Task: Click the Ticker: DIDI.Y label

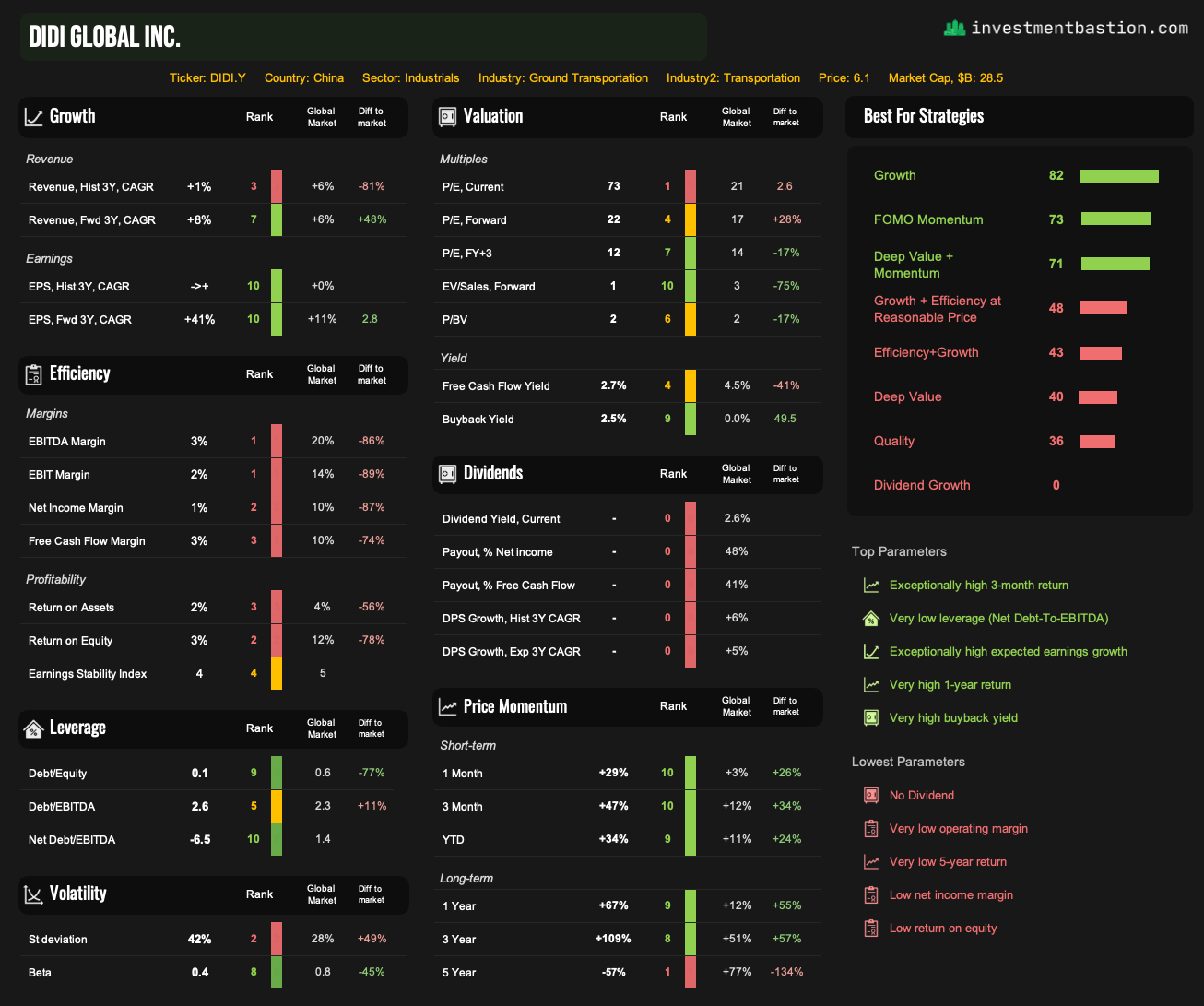Action: tap(207, 78)
